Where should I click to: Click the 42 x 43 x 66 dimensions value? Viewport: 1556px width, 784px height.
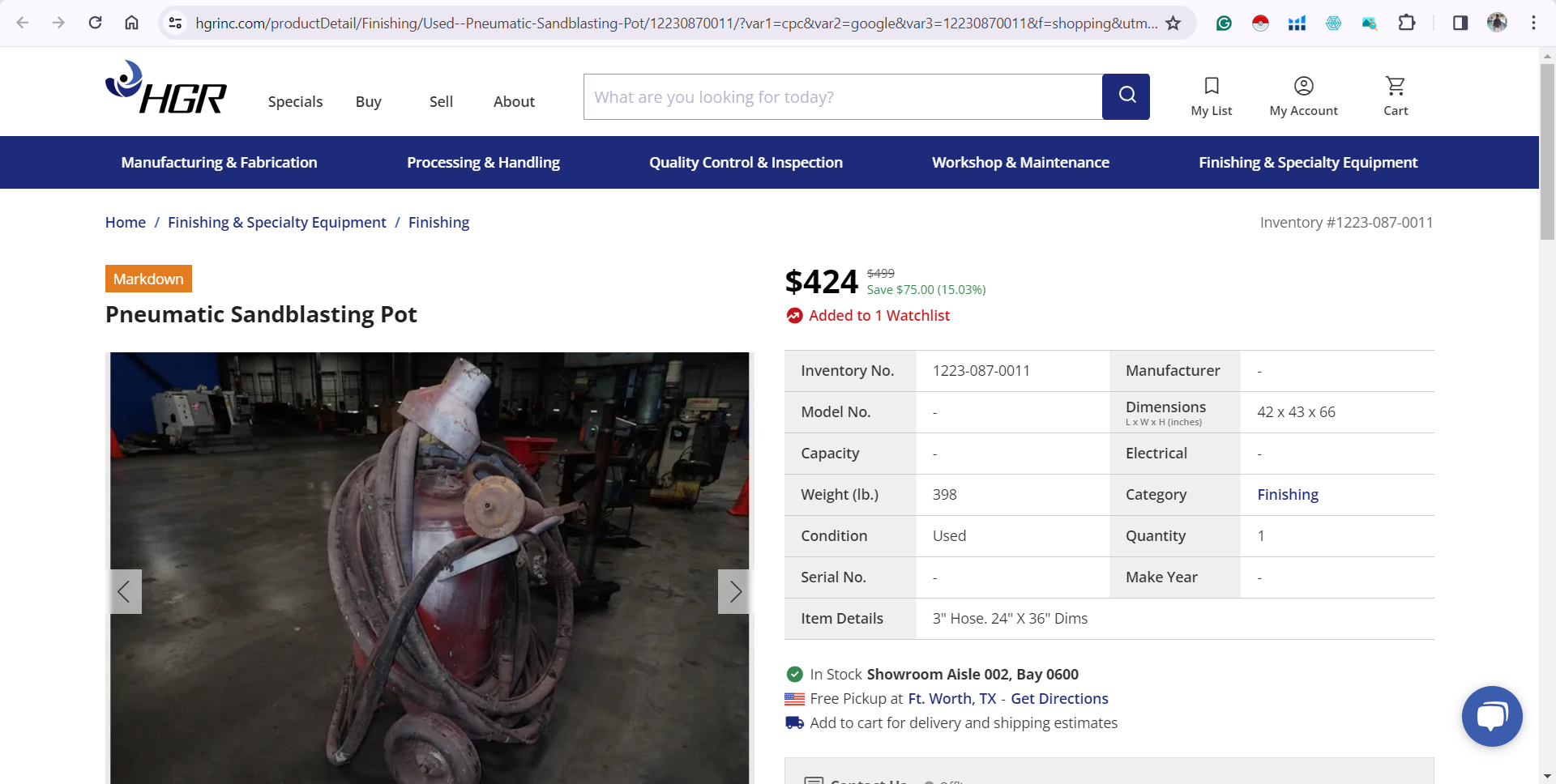click(x=1296, y=411)
